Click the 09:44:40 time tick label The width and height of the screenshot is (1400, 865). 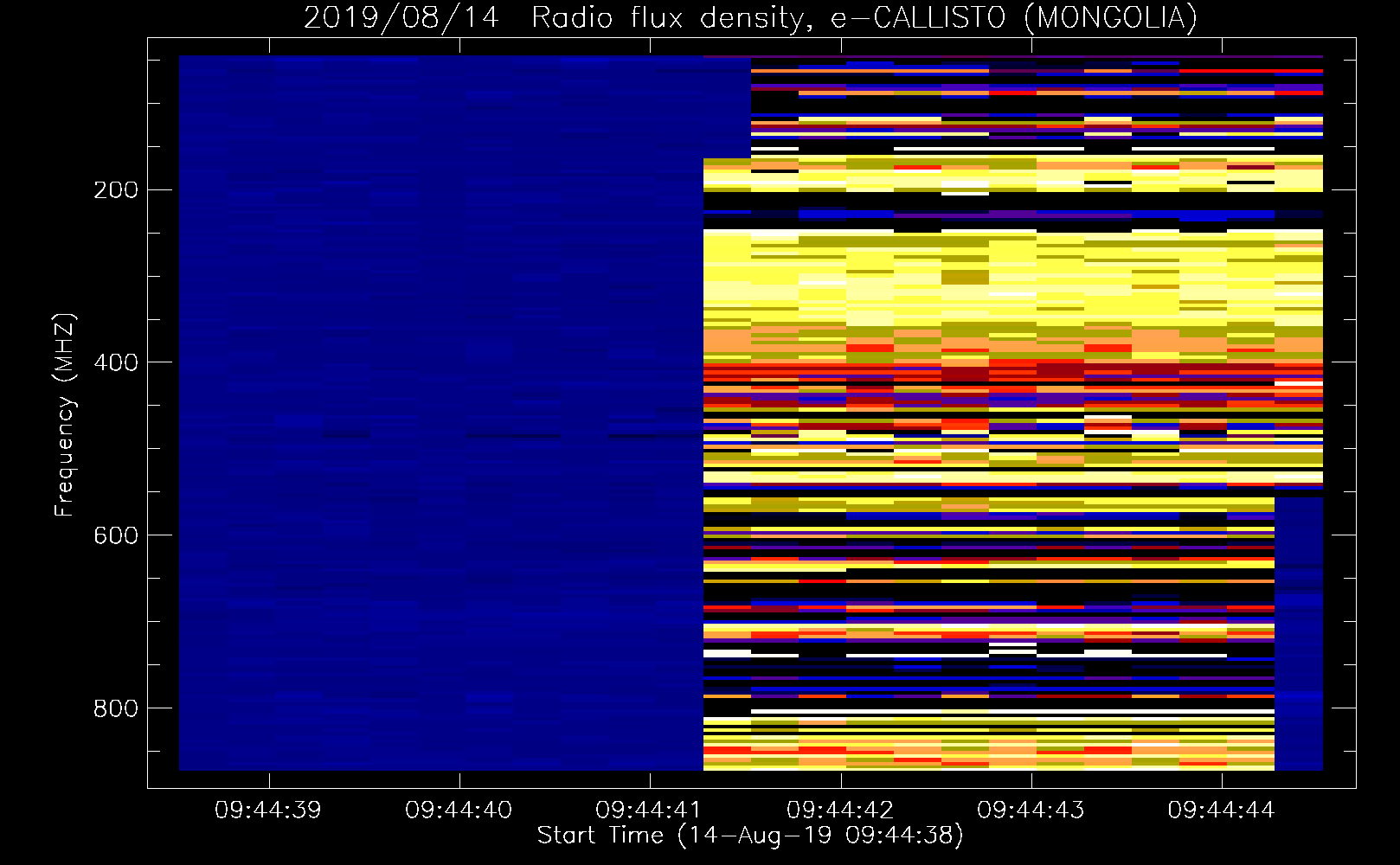click(459, 811)
